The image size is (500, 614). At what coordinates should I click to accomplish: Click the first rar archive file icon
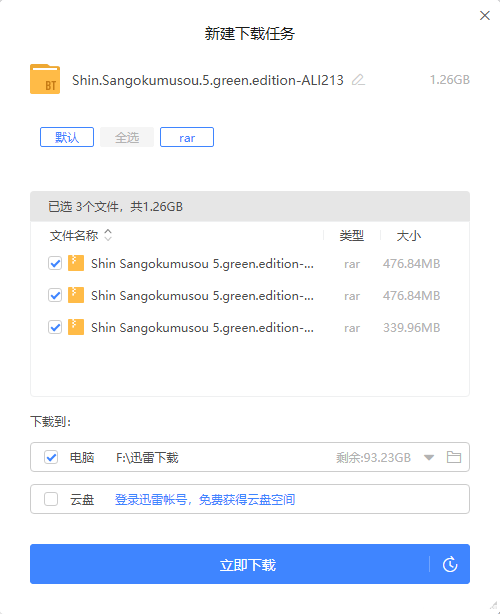pyautogui.click(x=76, y=263)
